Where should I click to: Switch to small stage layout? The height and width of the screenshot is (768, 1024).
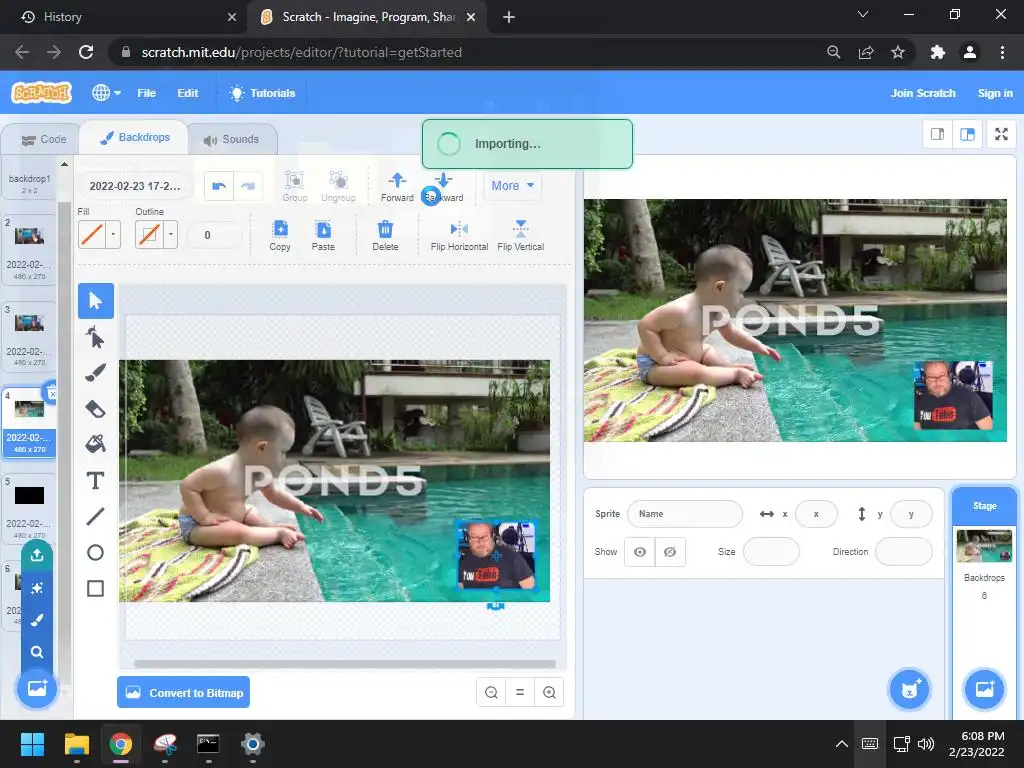pos(937,135)
